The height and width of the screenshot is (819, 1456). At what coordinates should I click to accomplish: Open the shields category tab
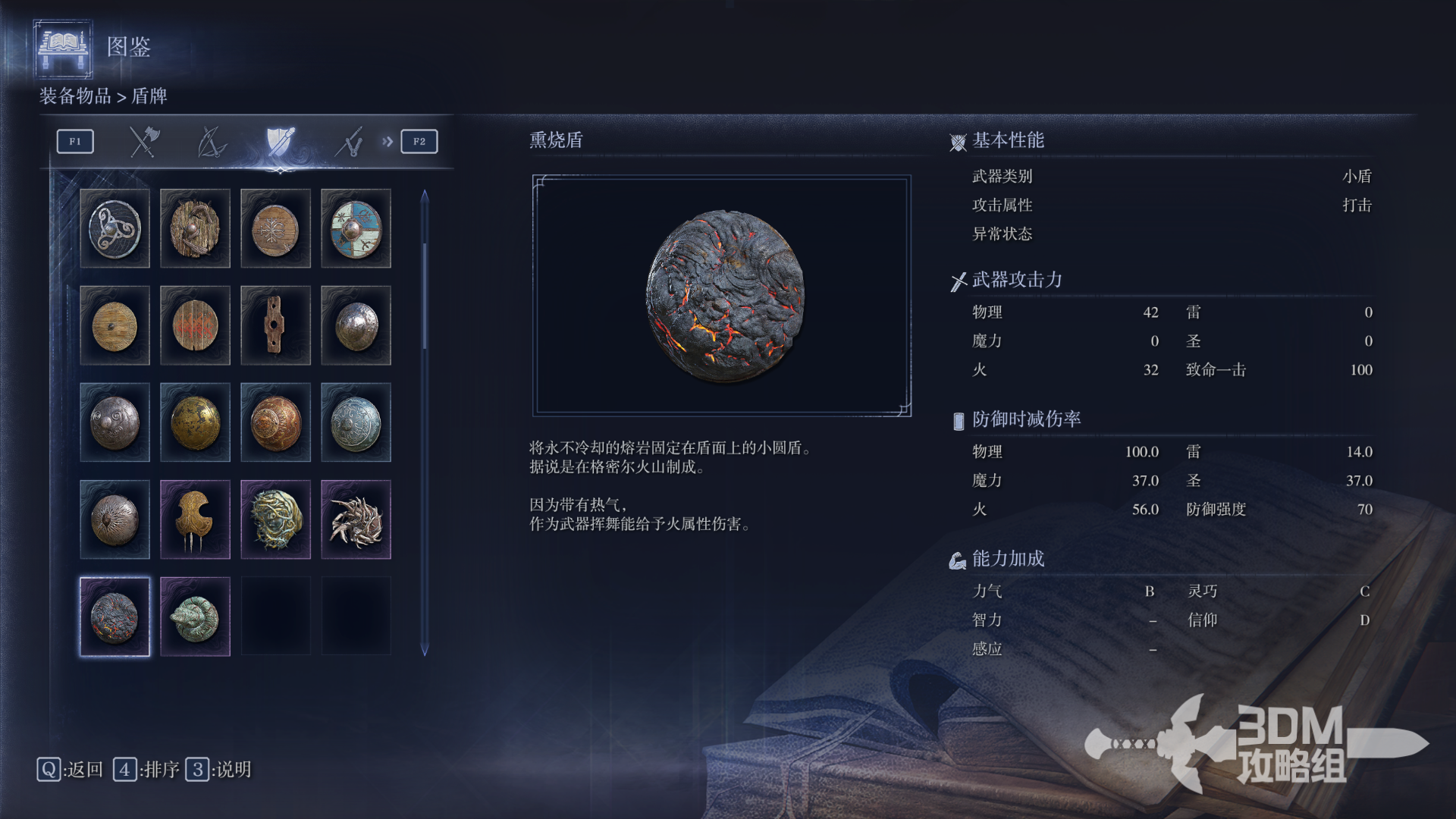tap(280, 142)
